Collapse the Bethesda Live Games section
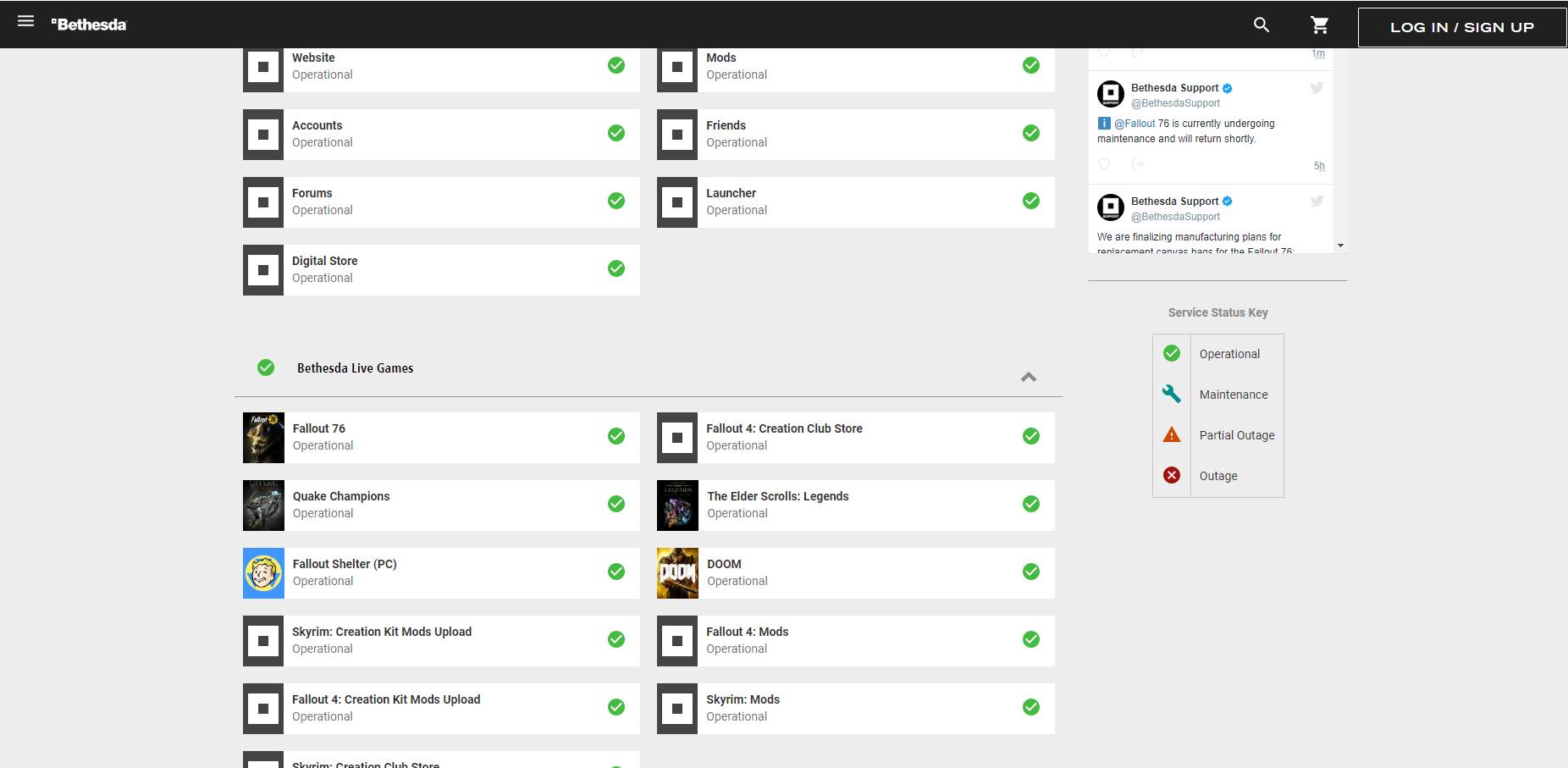1568x768 pixels. point(1029,377)
